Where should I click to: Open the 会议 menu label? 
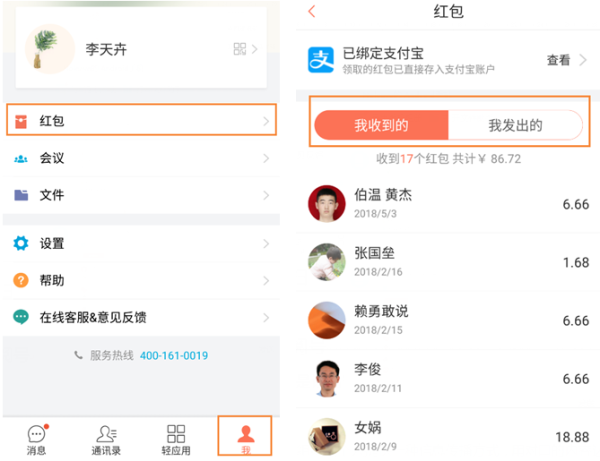[x=52, y=158]
